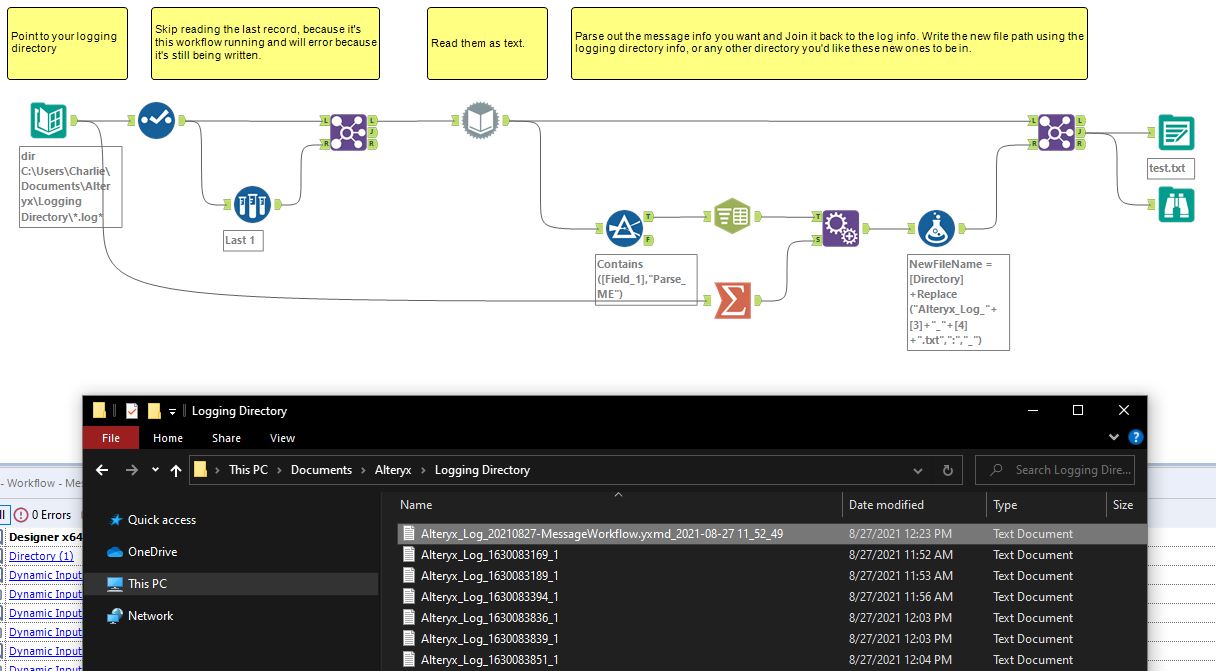Select the Output Data tool writing test.txt

click(x=1174, y=131)
